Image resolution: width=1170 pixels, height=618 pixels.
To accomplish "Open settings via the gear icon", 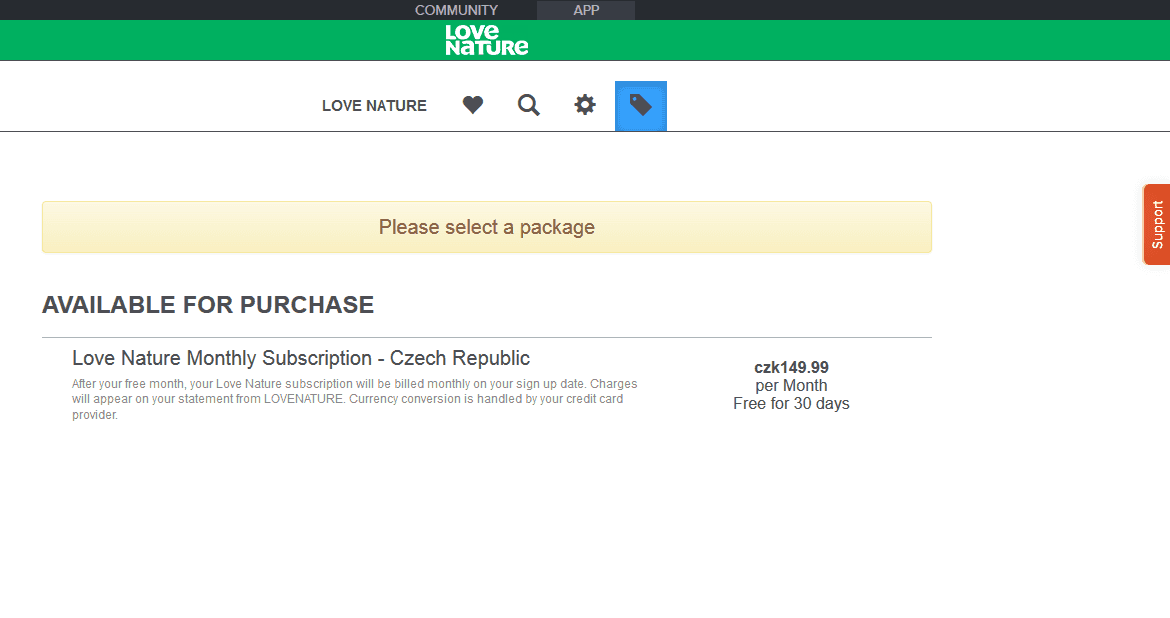I will 585,104.
